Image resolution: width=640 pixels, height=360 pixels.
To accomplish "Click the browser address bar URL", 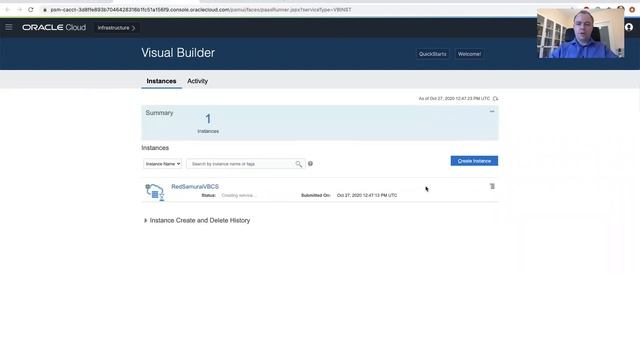I will click(201, 9).
